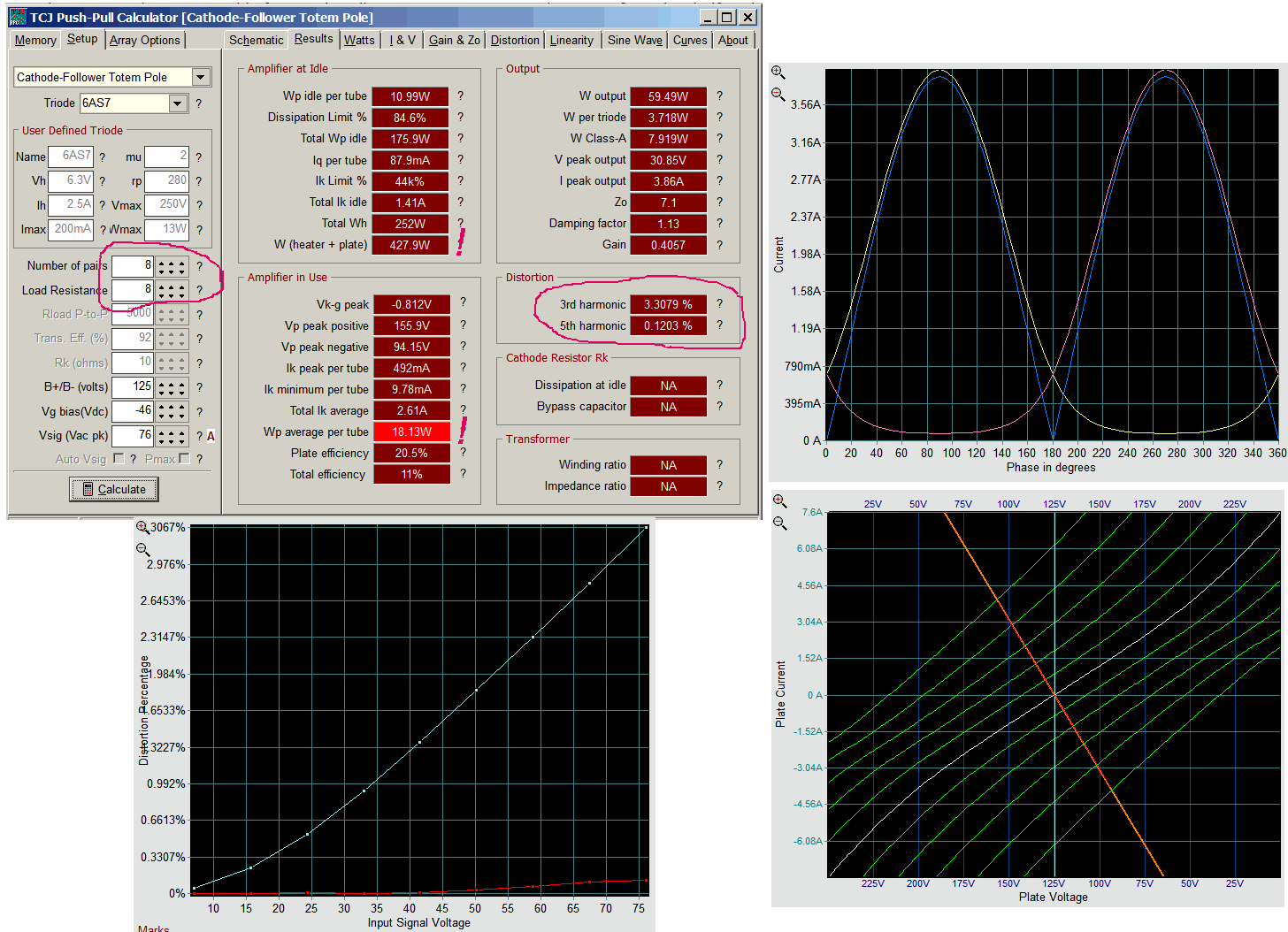The height and width of the screenshot is (932, 1288).
Task: Click the 3rd harmonic value 3.3079 %
Action: point(669,304)
